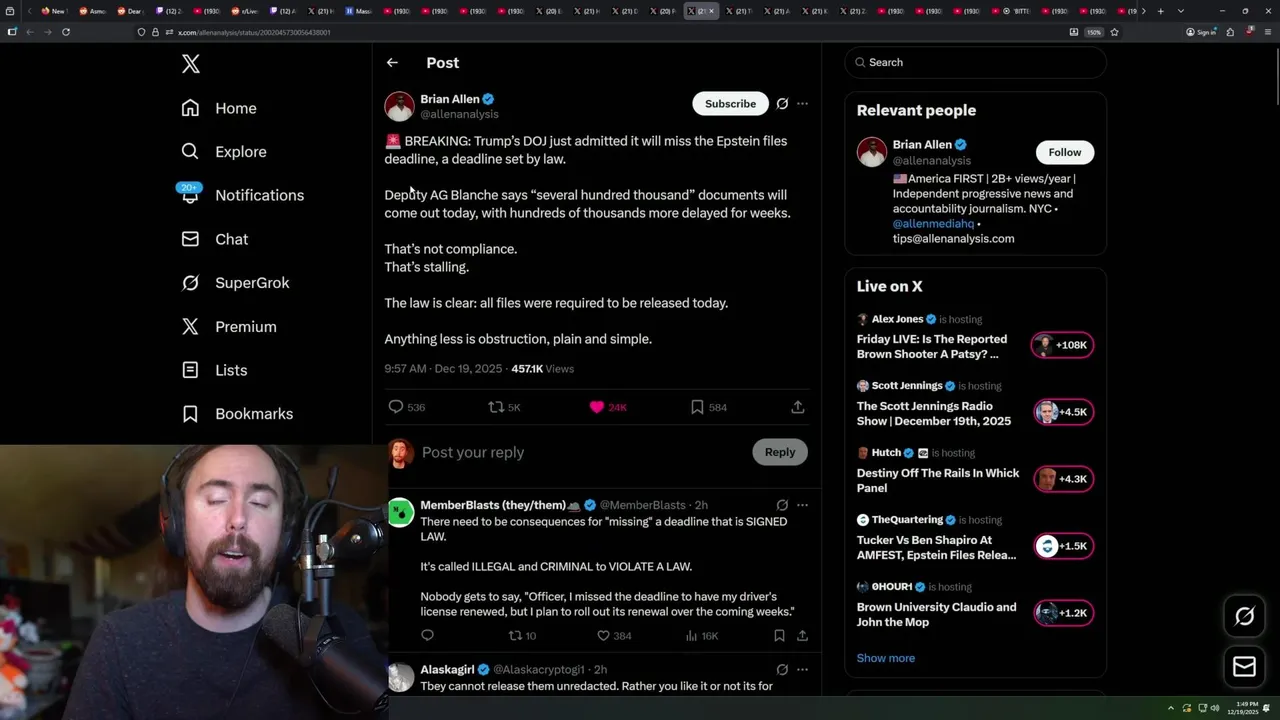Image resolution: width=1280 pixels, height=720 pixels.
Task: Open Chat in the sidebar
Action: (214, 239)
